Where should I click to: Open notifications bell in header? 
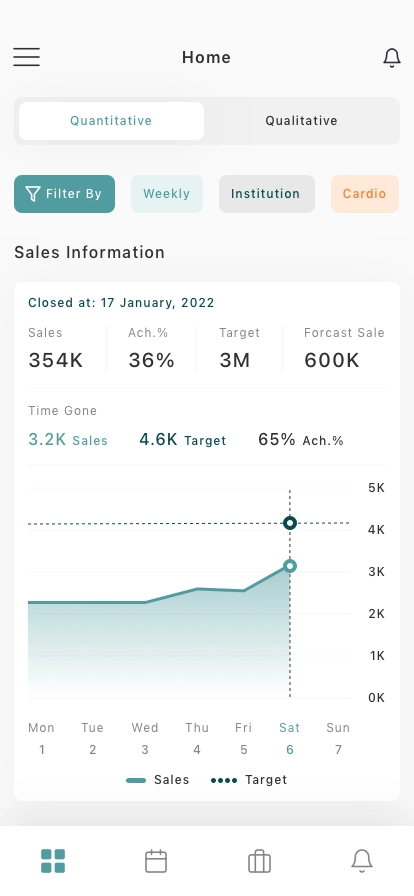pyautogui.click(x=392, y=58)
